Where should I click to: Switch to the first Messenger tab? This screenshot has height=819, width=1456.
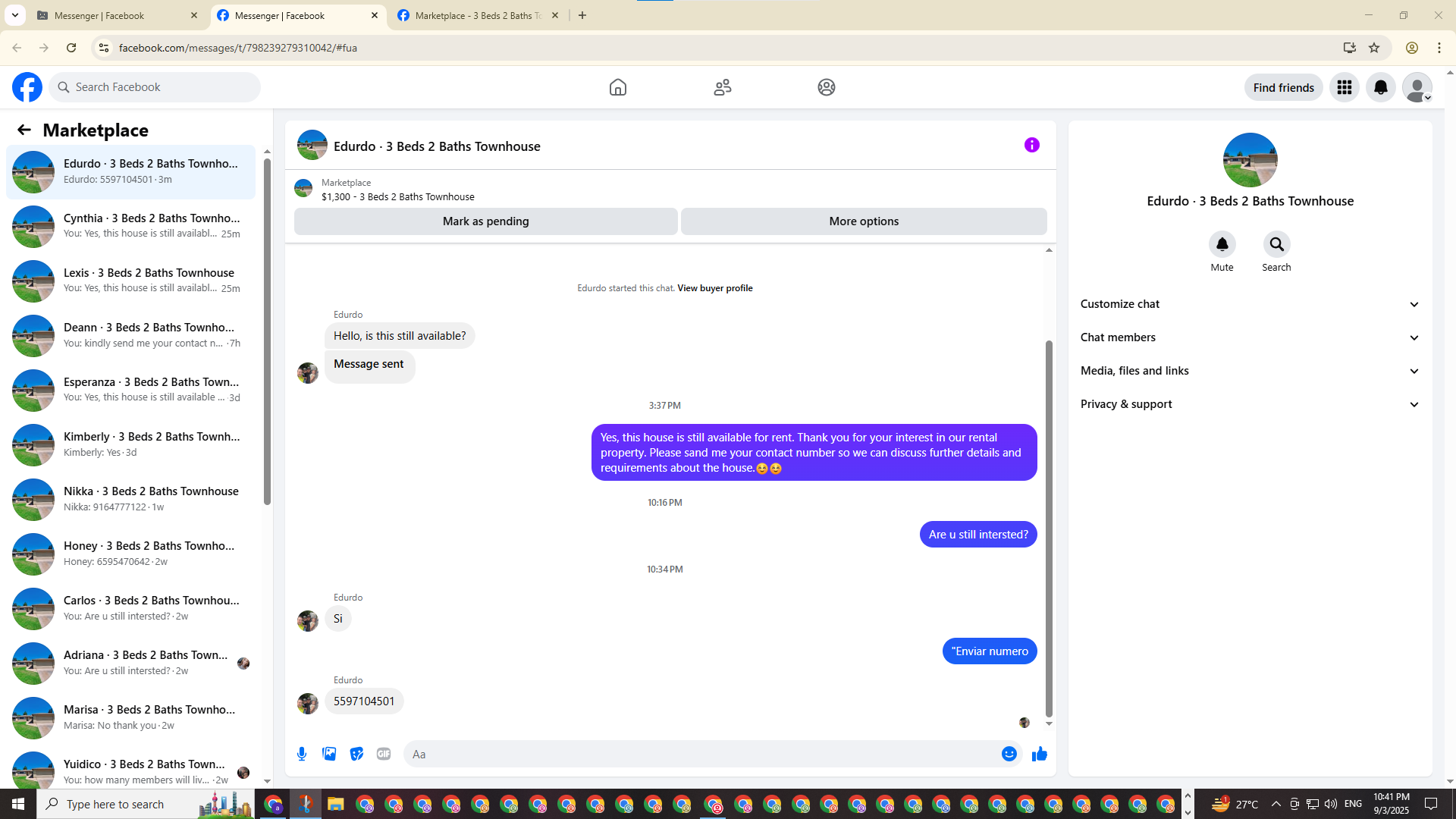(x=118, y=15)
